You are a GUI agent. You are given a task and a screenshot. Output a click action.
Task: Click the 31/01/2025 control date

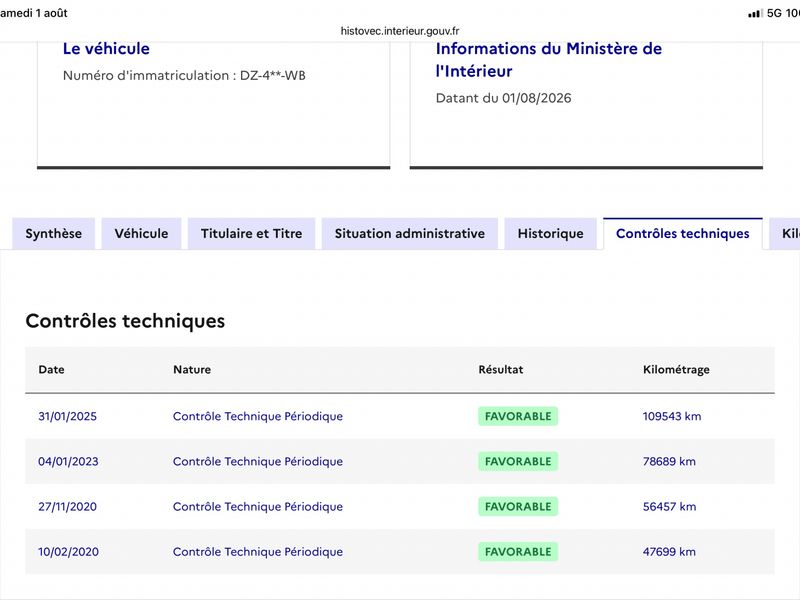[67, 416]
